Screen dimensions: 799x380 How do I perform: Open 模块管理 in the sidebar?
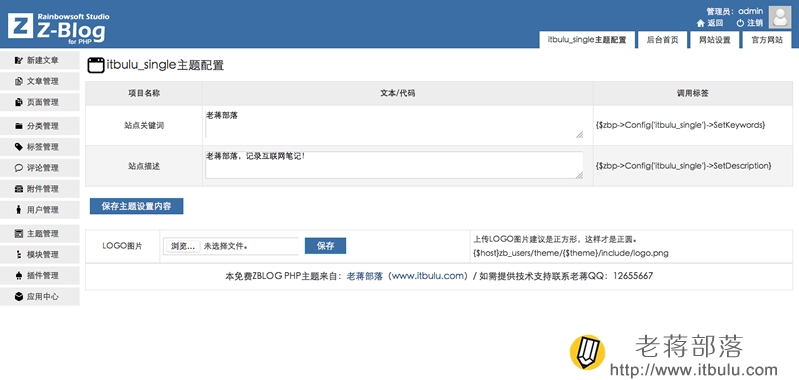(x=40, y=254)
